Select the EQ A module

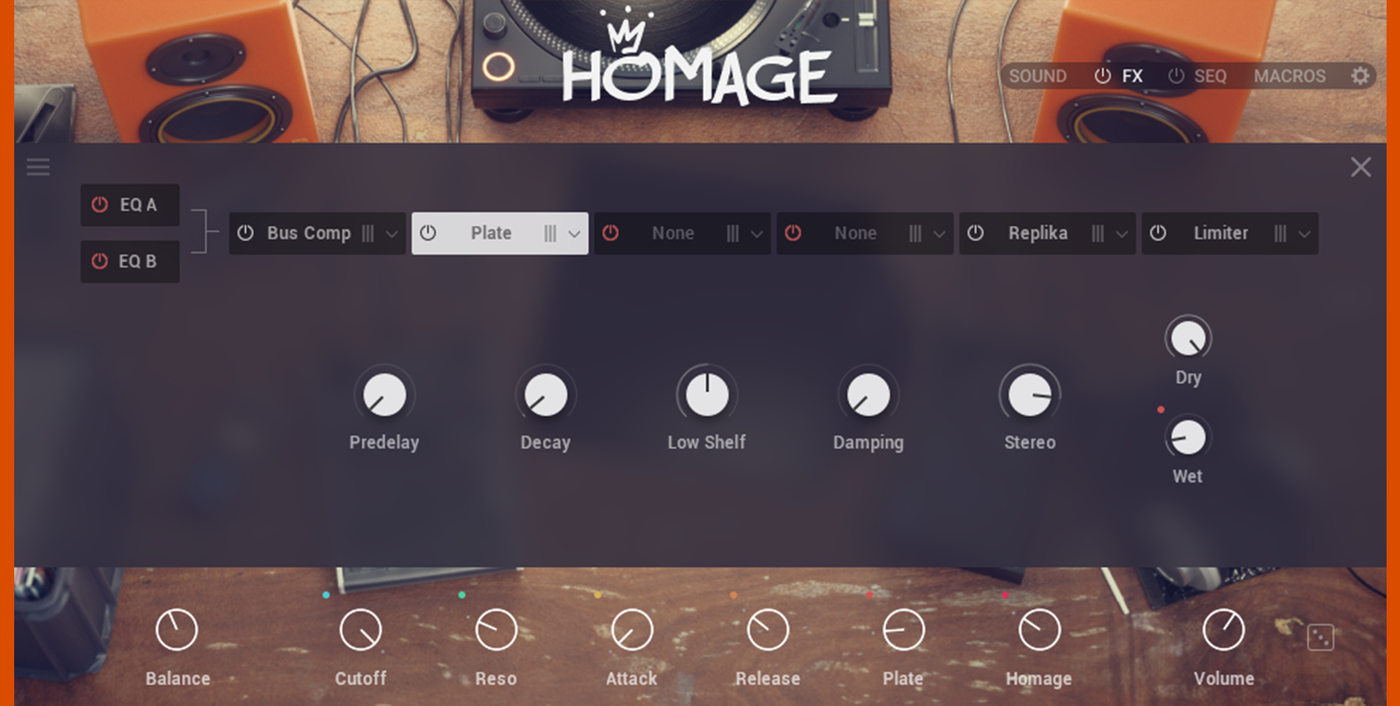130,204
